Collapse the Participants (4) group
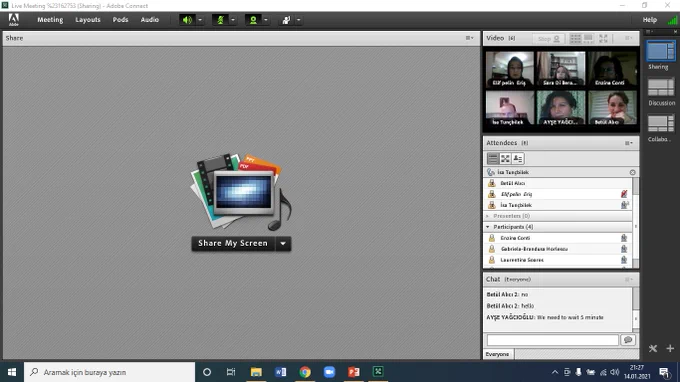The width and height of the screenshot is (680, 382). 487,227
